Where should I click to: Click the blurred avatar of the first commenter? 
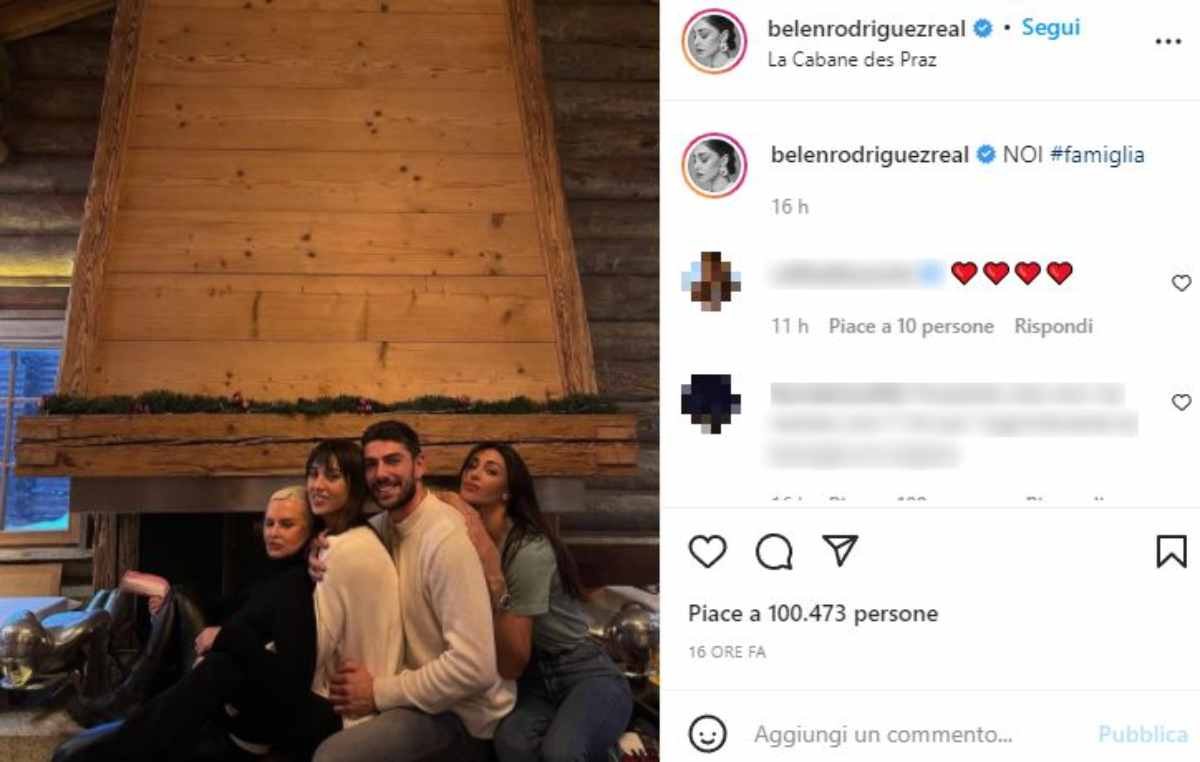tap(712, 280)
